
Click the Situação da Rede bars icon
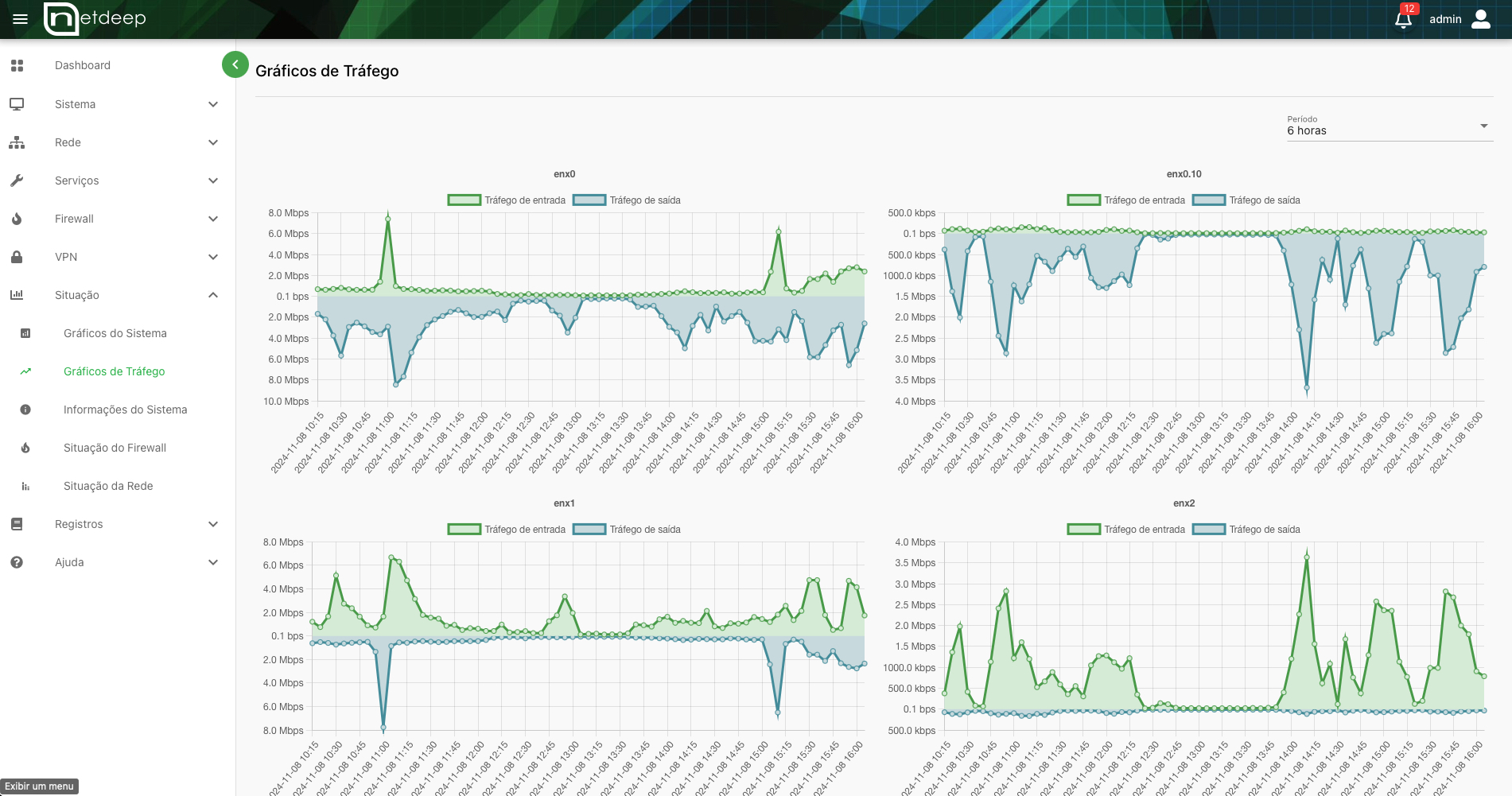(25, 486)
